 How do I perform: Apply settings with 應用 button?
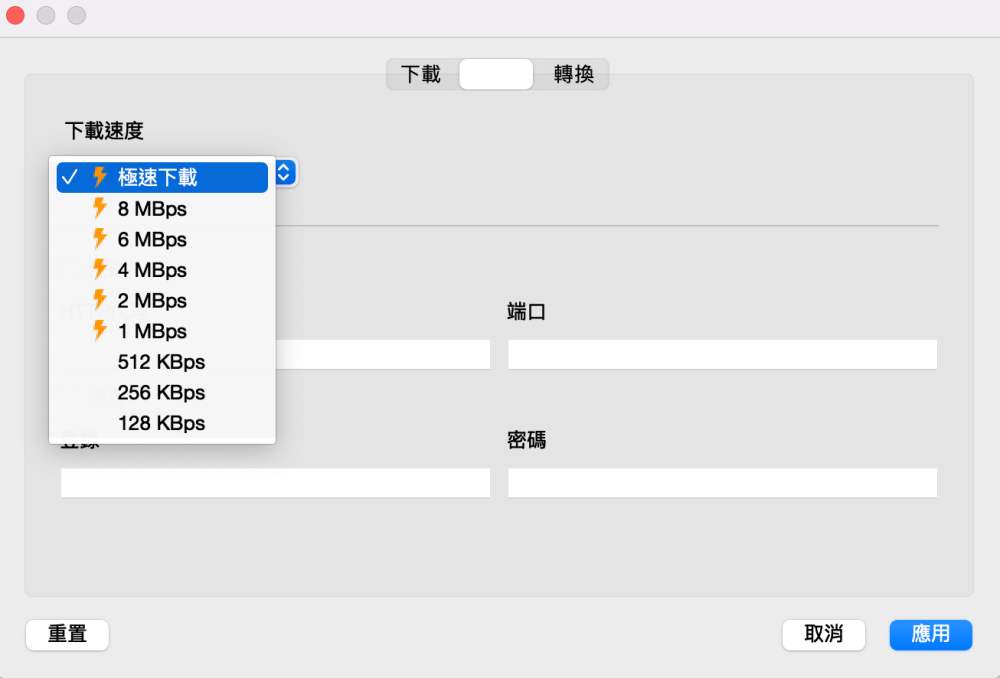tap(930, 634)
